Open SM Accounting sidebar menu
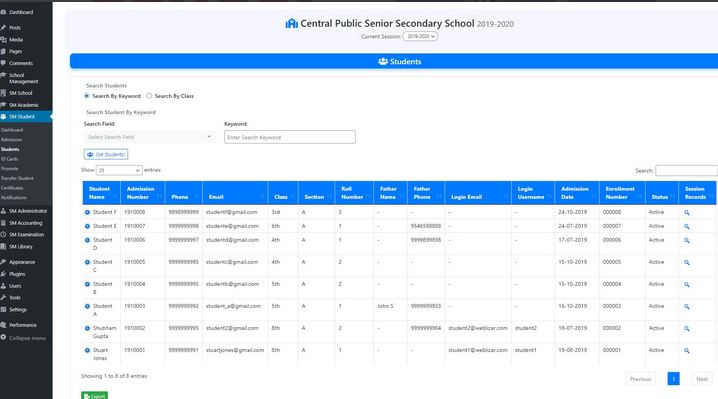 [26, 223]
